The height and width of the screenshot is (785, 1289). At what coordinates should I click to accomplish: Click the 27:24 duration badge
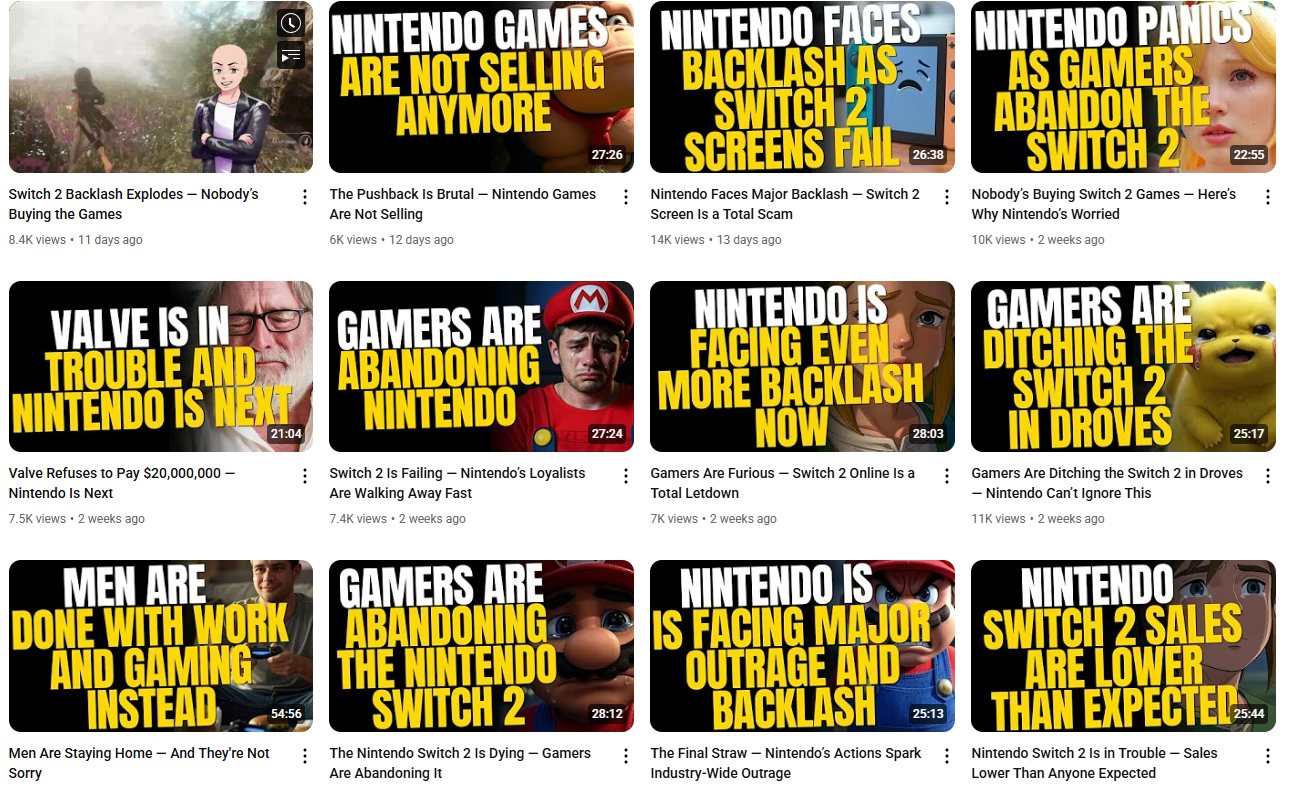(607, 435)
